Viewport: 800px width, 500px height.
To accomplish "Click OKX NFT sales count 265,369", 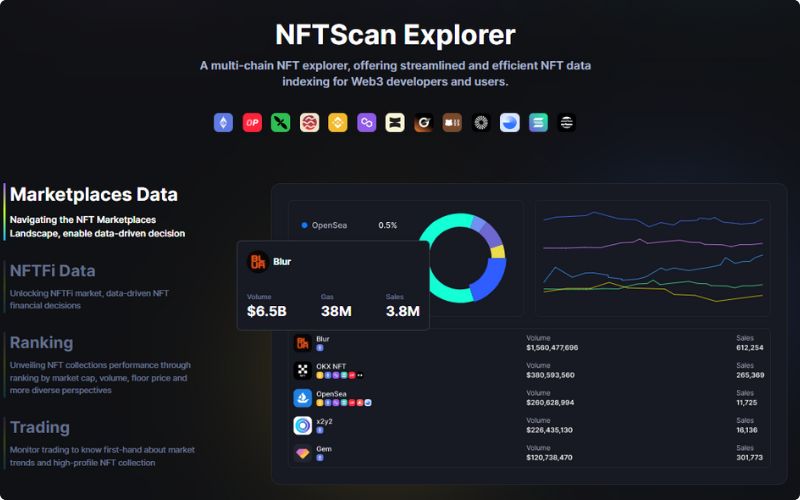I will tap(750, 375).
